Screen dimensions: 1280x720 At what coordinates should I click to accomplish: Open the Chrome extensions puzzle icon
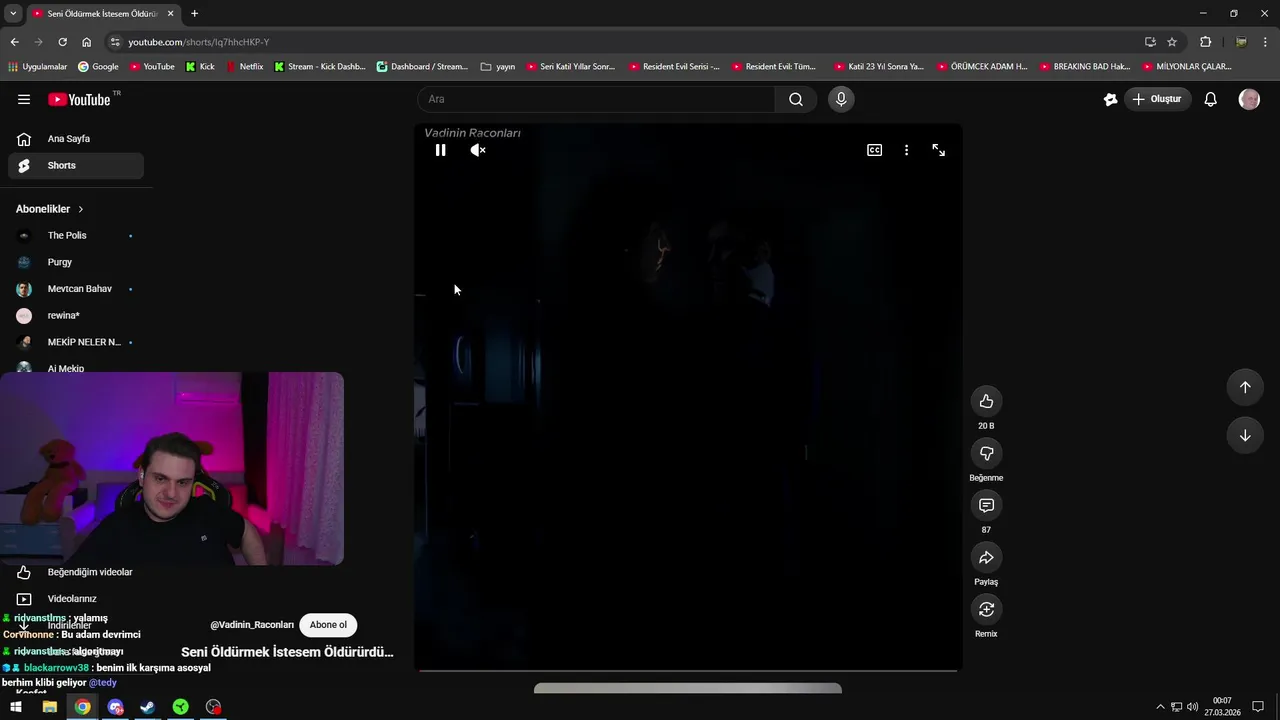1205,42
